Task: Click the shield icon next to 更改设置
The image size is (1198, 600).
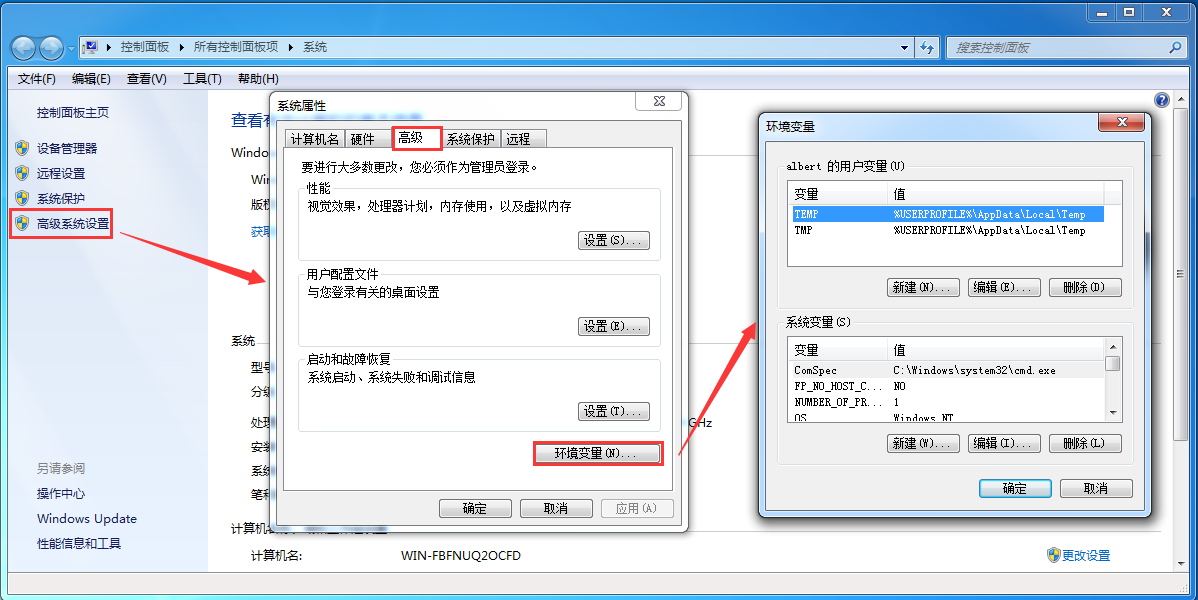Action: pos(1054,556)
